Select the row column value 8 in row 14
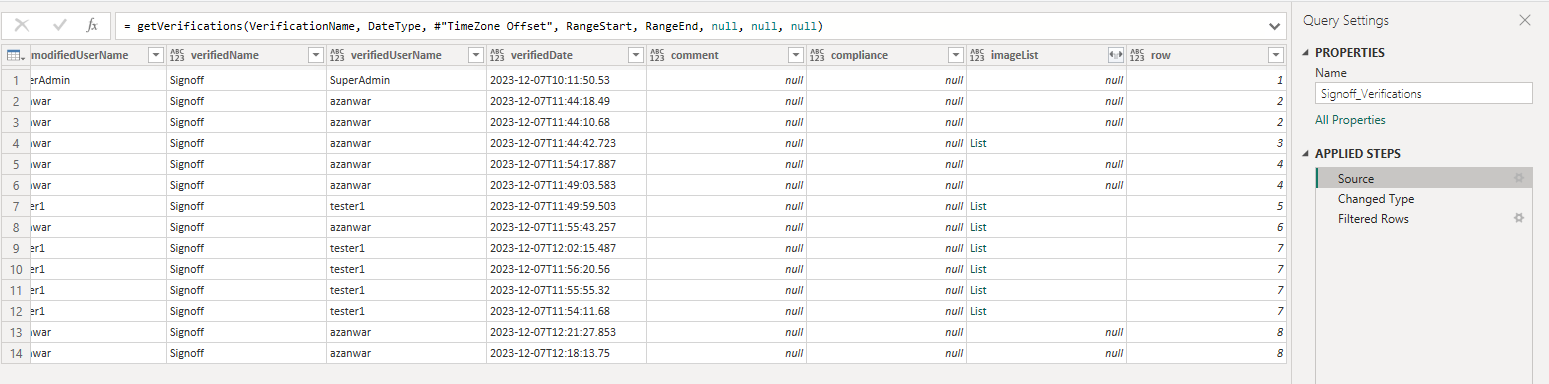 click(1206, 353)
